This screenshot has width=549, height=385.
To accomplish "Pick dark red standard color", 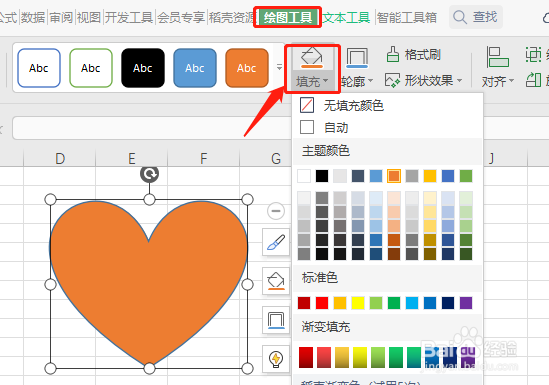I will tap(304, 303).
